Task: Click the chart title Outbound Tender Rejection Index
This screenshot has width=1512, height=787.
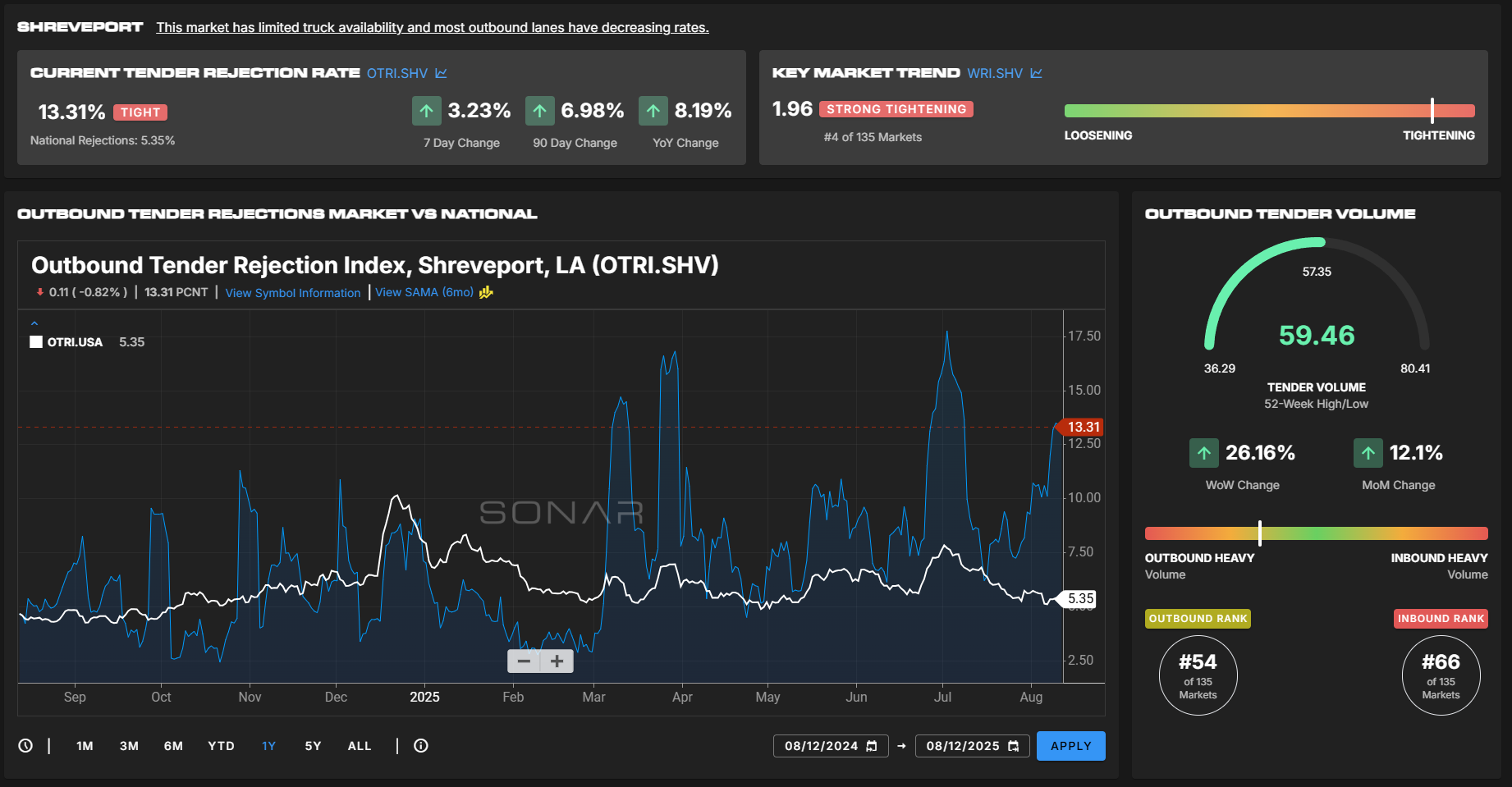Action: coord(374,265)
